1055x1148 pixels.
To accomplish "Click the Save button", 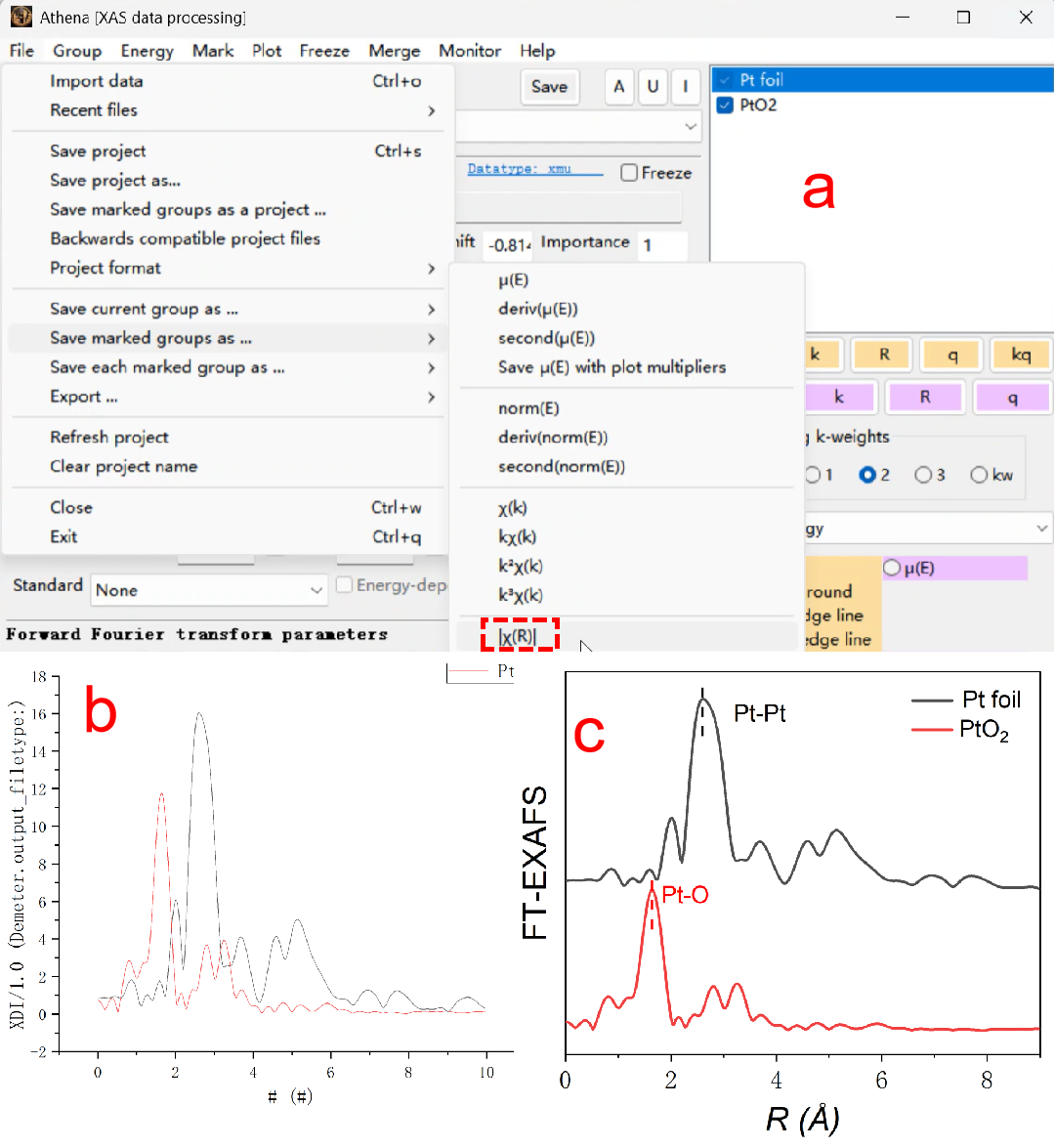I will pyautogui.click(x=549, y=86).
